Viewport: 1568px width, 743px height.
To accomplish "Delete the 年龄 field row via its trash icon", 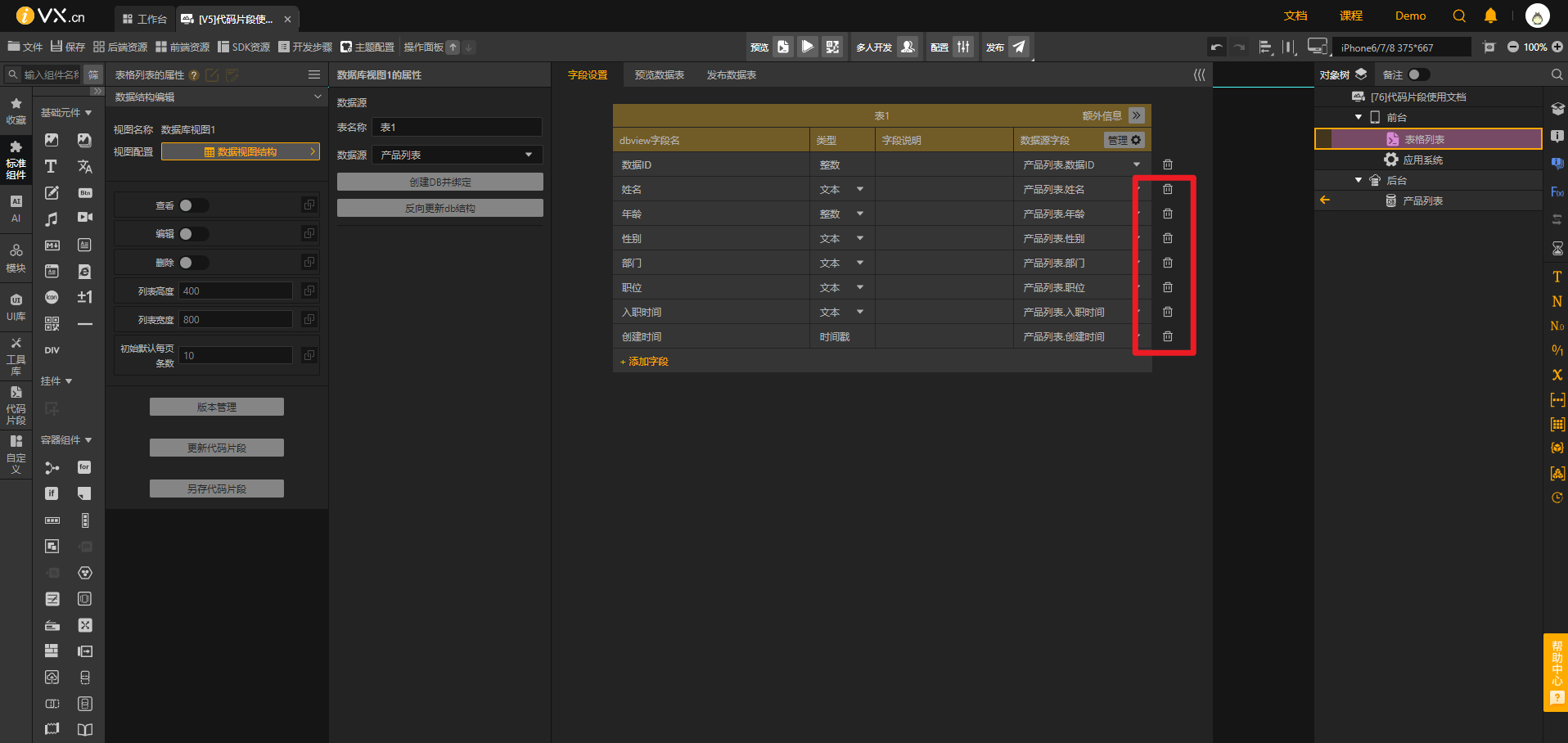I will click(x=1168, y=214).
